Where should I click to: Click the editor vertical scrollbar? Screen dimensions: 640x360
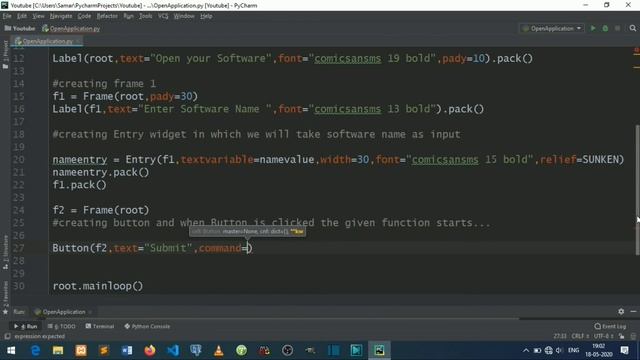(x=638, y=190)
